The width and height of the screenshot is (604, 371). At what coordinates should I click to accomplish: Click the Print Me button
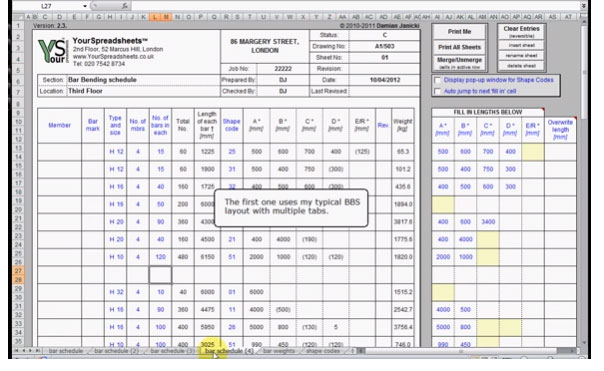[459, 32]
